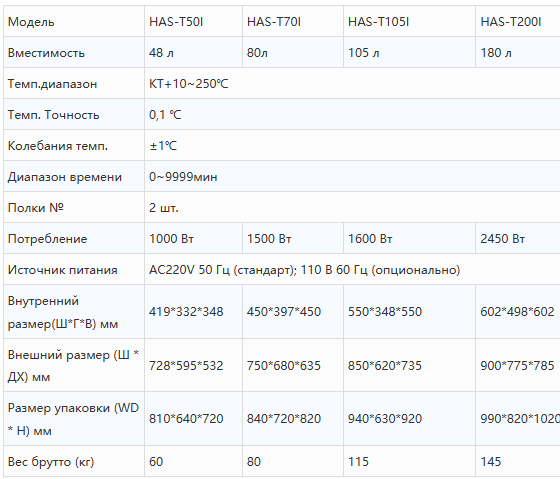Click the 48 л capacity cell
This screenshot has height=479, width=560.
(193, 53)
